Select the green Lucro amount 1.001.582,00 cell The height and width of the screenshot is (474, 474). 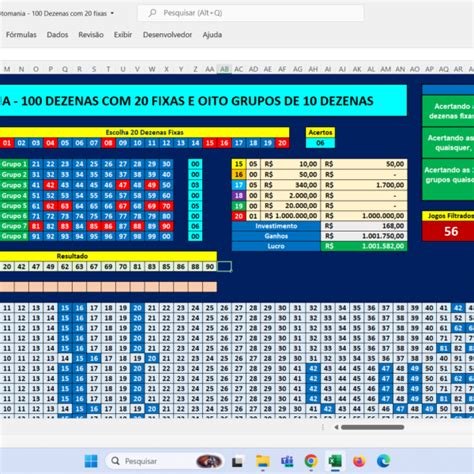364,246
